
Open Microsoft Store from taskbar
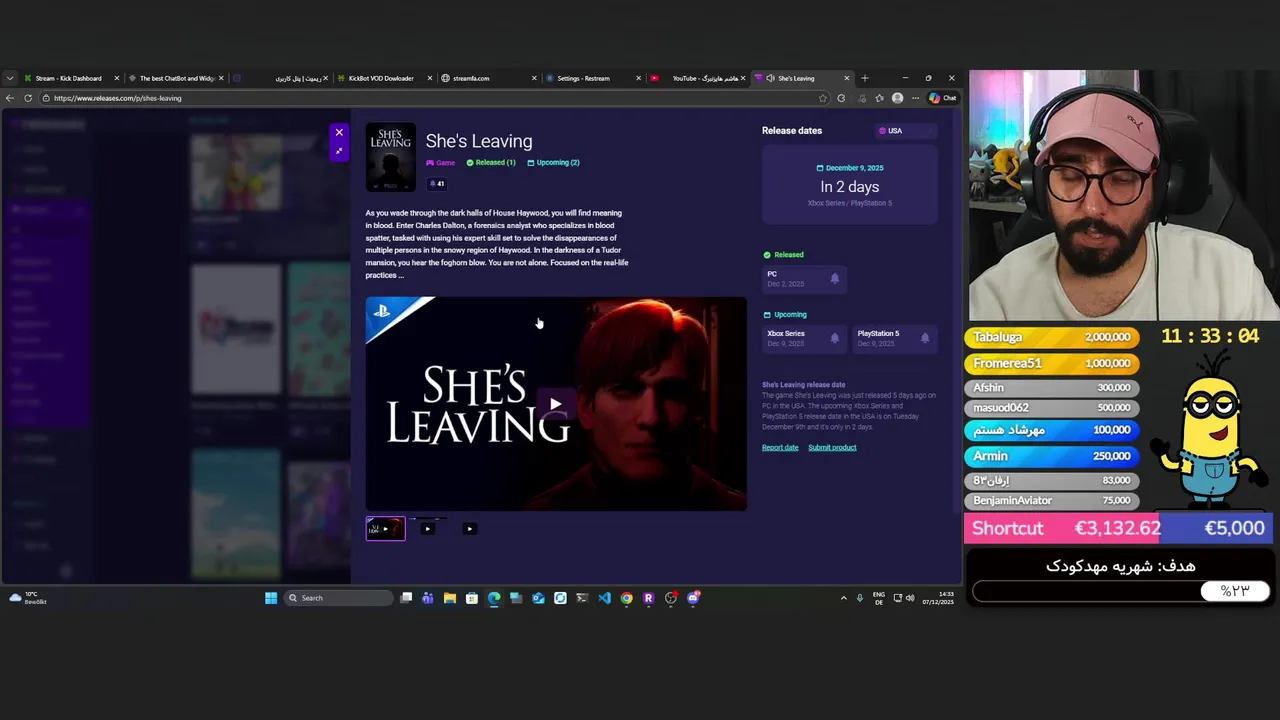472,598
